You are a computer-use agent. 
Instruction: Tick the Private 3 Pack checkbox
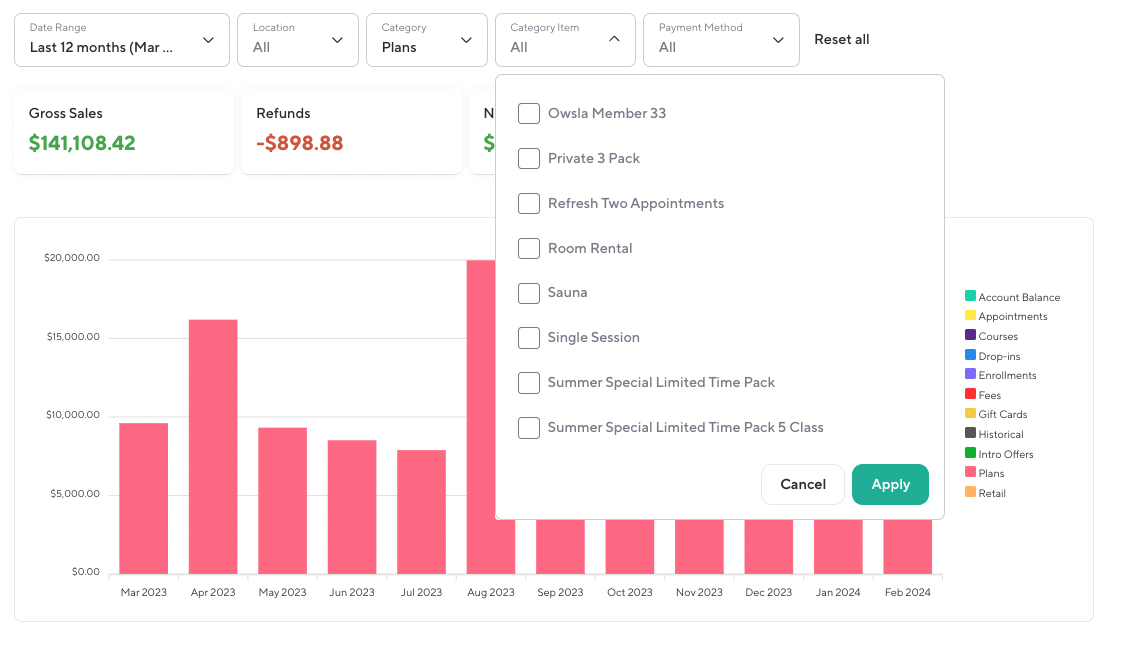529,159
